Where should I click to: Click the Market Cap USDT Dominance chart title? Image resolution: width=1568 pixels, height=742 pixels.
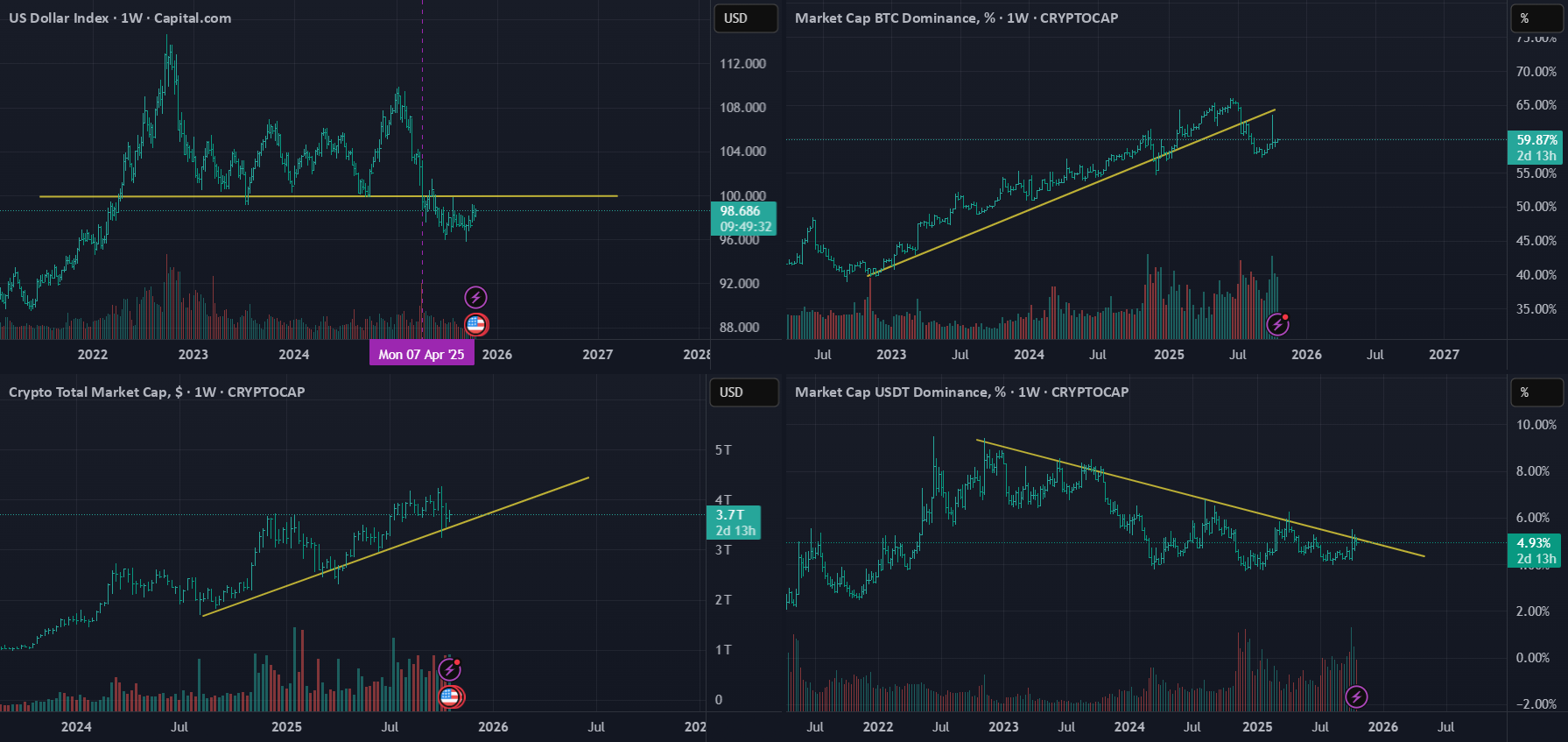pos(961,392)
